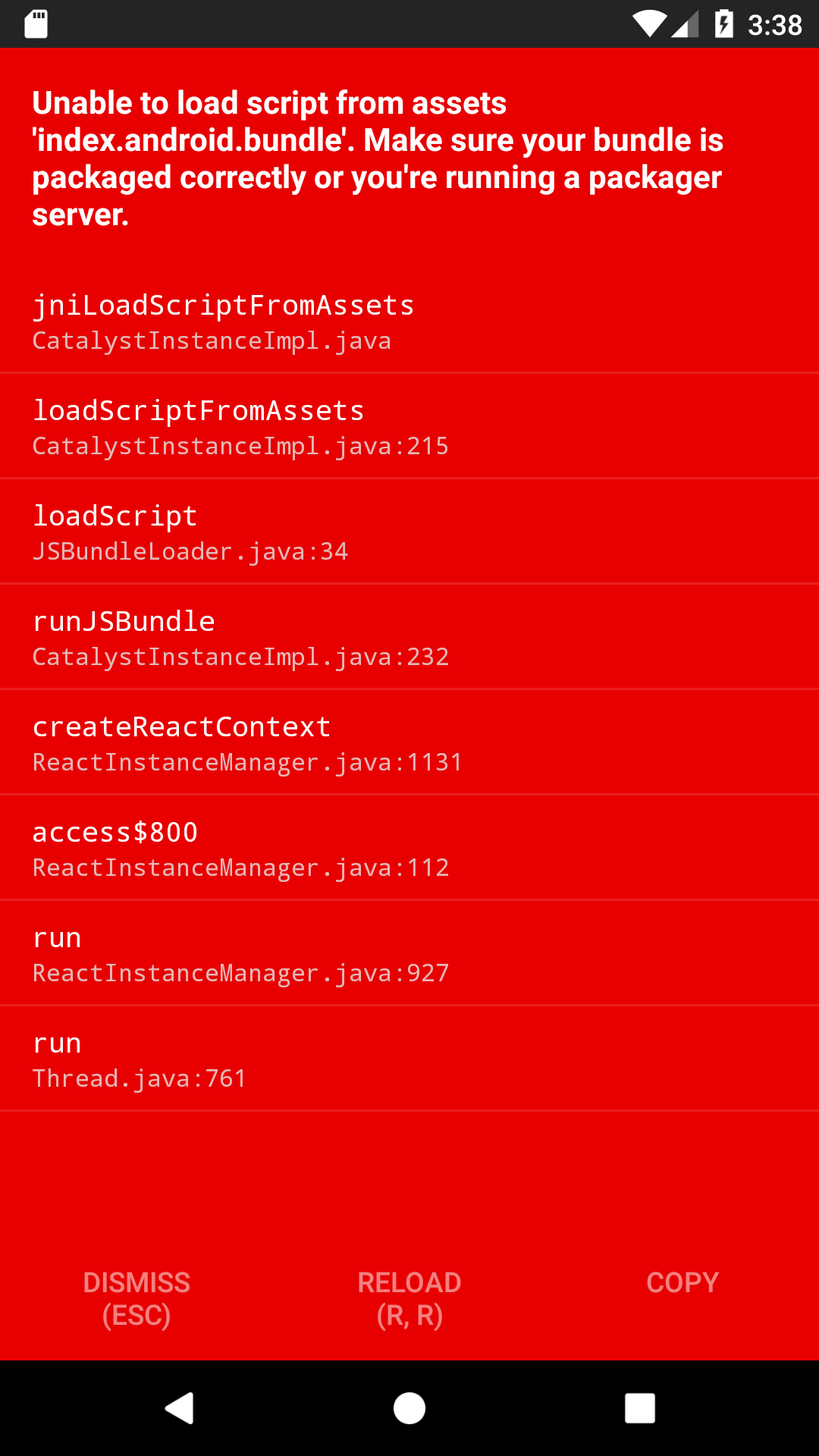
Task: Tap the Android recent apps square icon
Action: pyautogui.click(x=639, y=1408)
